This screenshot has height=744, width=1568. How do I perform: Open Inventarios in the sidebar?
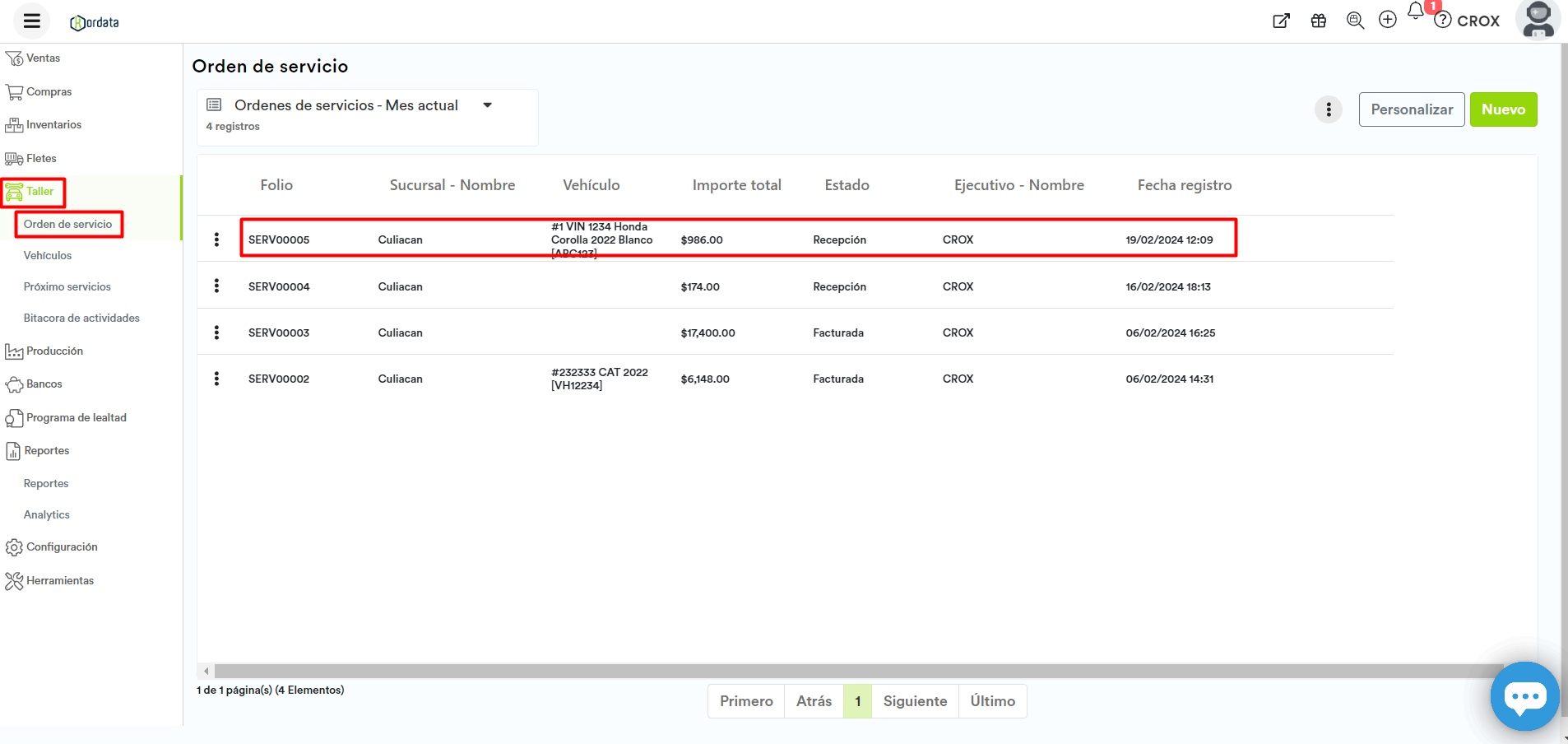(53, 125)
